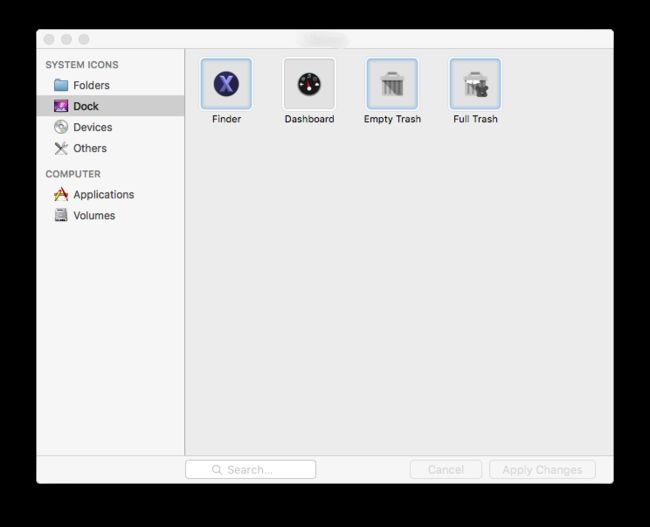
Task: Click the Volumes hard drive icon
Action: click(x=61, y=215)
